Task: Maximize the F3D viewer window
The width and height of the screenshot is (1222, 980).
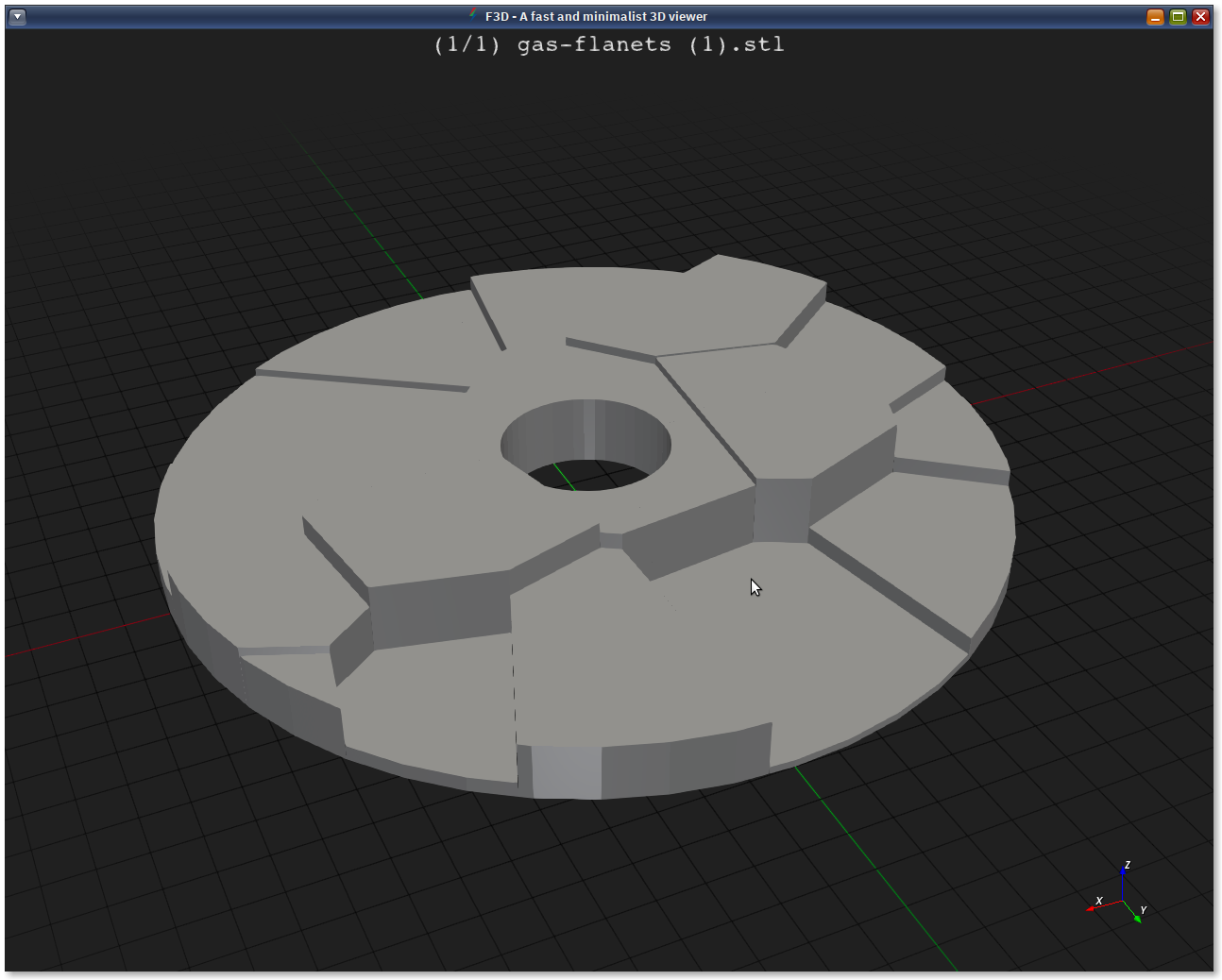Action: [x=1178, y=16]
